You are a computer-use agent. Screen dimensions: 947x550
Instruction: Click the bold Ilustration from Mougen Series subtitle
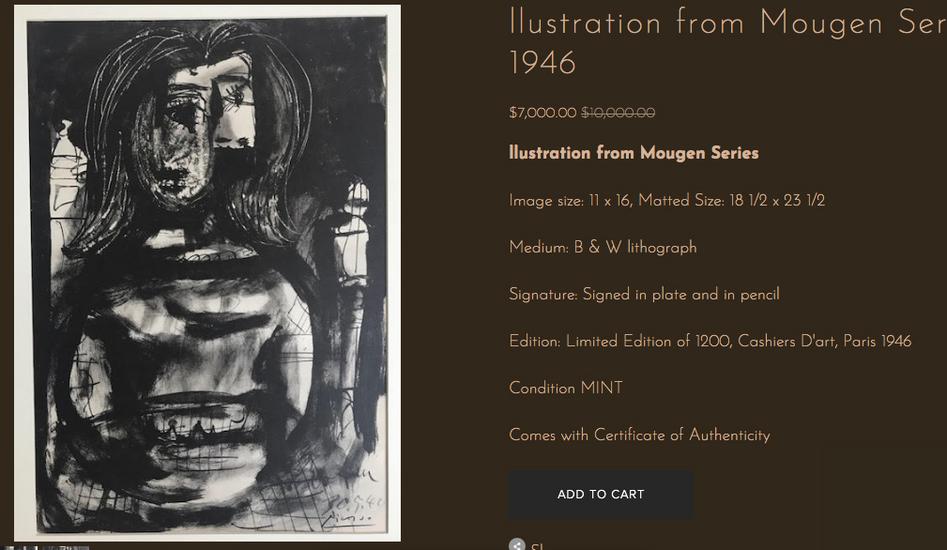(634, 153)
